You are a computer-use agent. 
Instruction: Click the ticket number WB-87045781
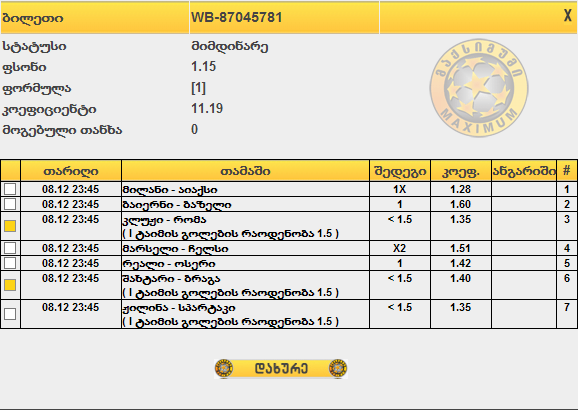click(237, 17)
